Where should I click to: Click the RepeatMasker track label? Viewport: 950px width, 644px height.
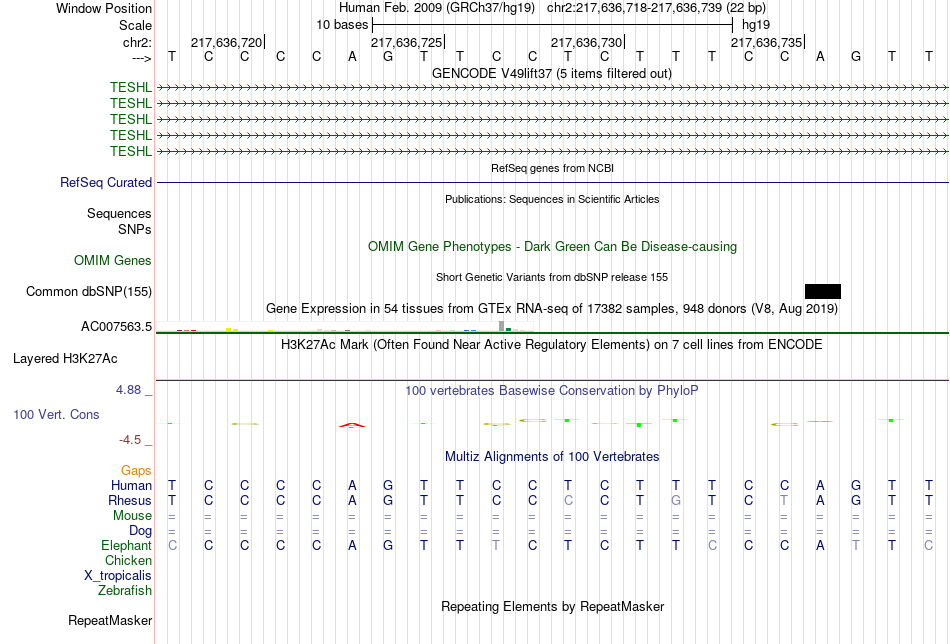click(x=110, y=621)
